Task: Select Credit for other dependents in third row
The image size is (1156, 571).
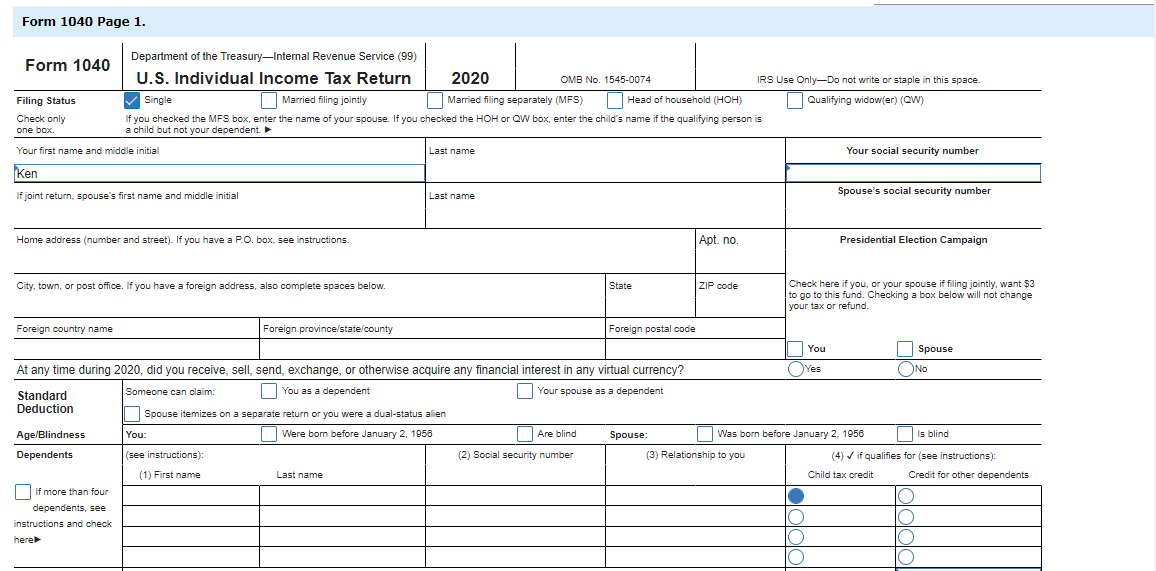Action: [x=905, y=536]
